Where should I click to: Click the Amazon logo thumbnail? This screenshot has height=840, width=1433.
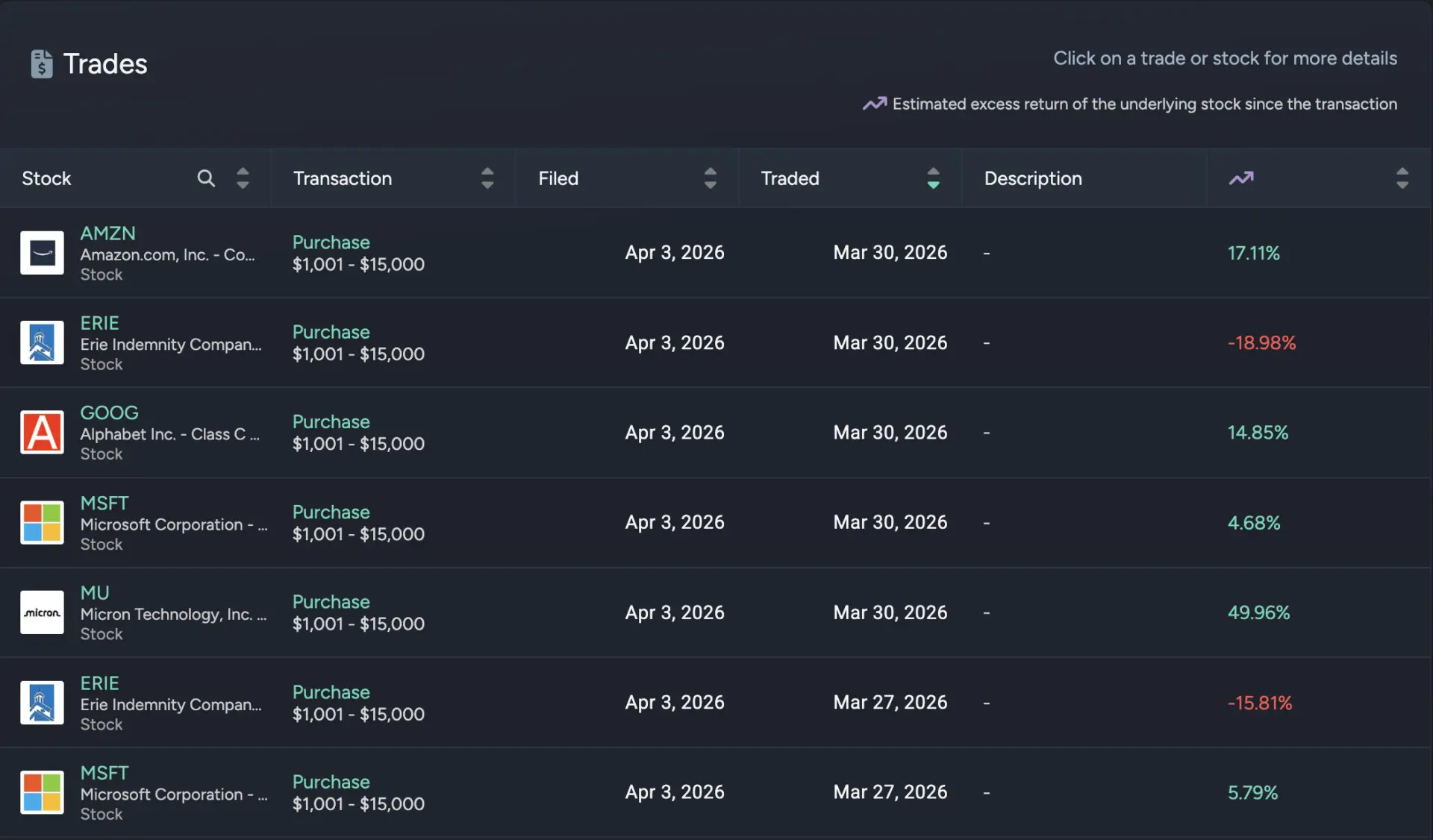(x=42, y=253)
